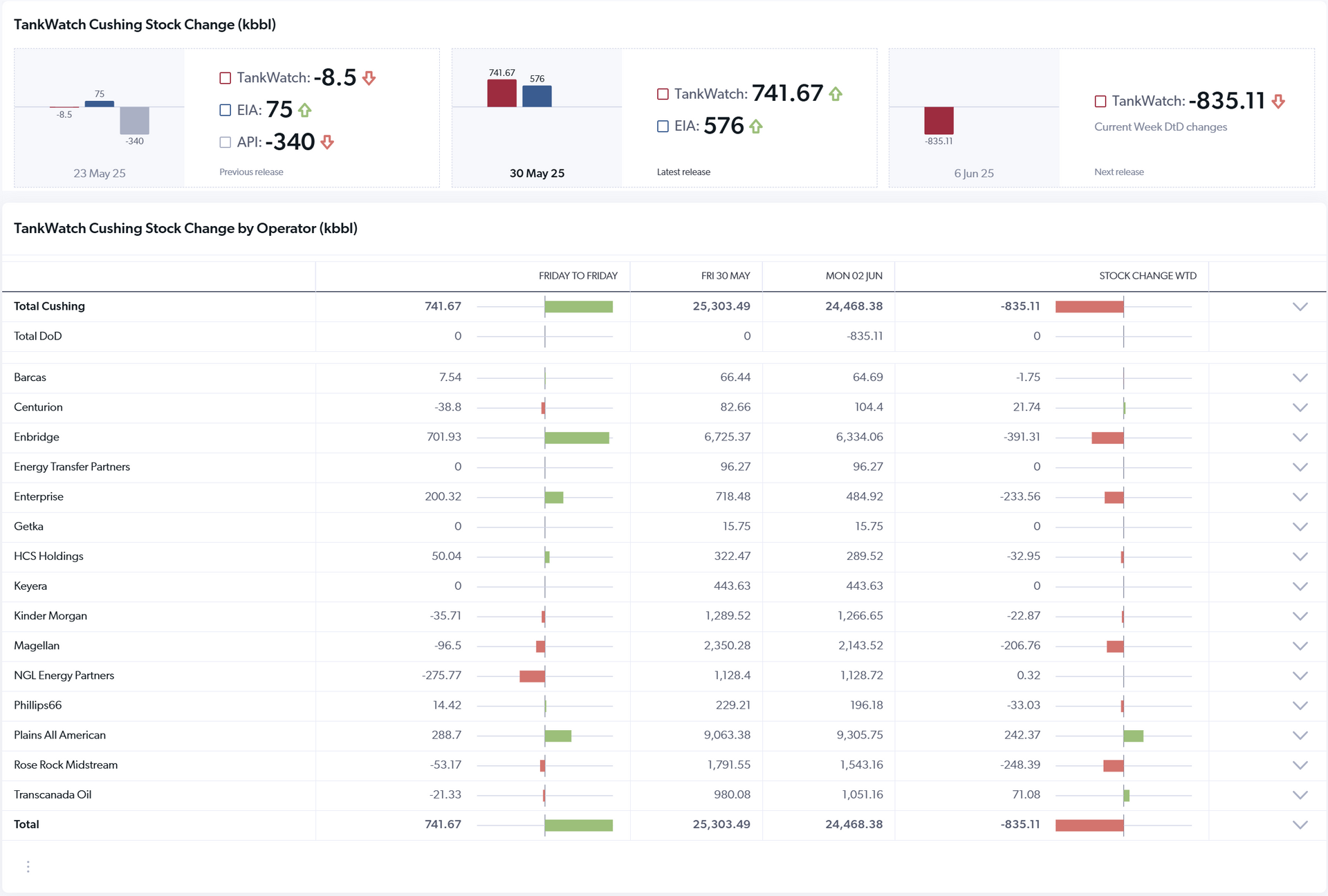The width and height of the screenshot is (1328, 896).
Task: Click green up arrow beside EIA 576
Action: pyautogui.click(x=756, y=127)
